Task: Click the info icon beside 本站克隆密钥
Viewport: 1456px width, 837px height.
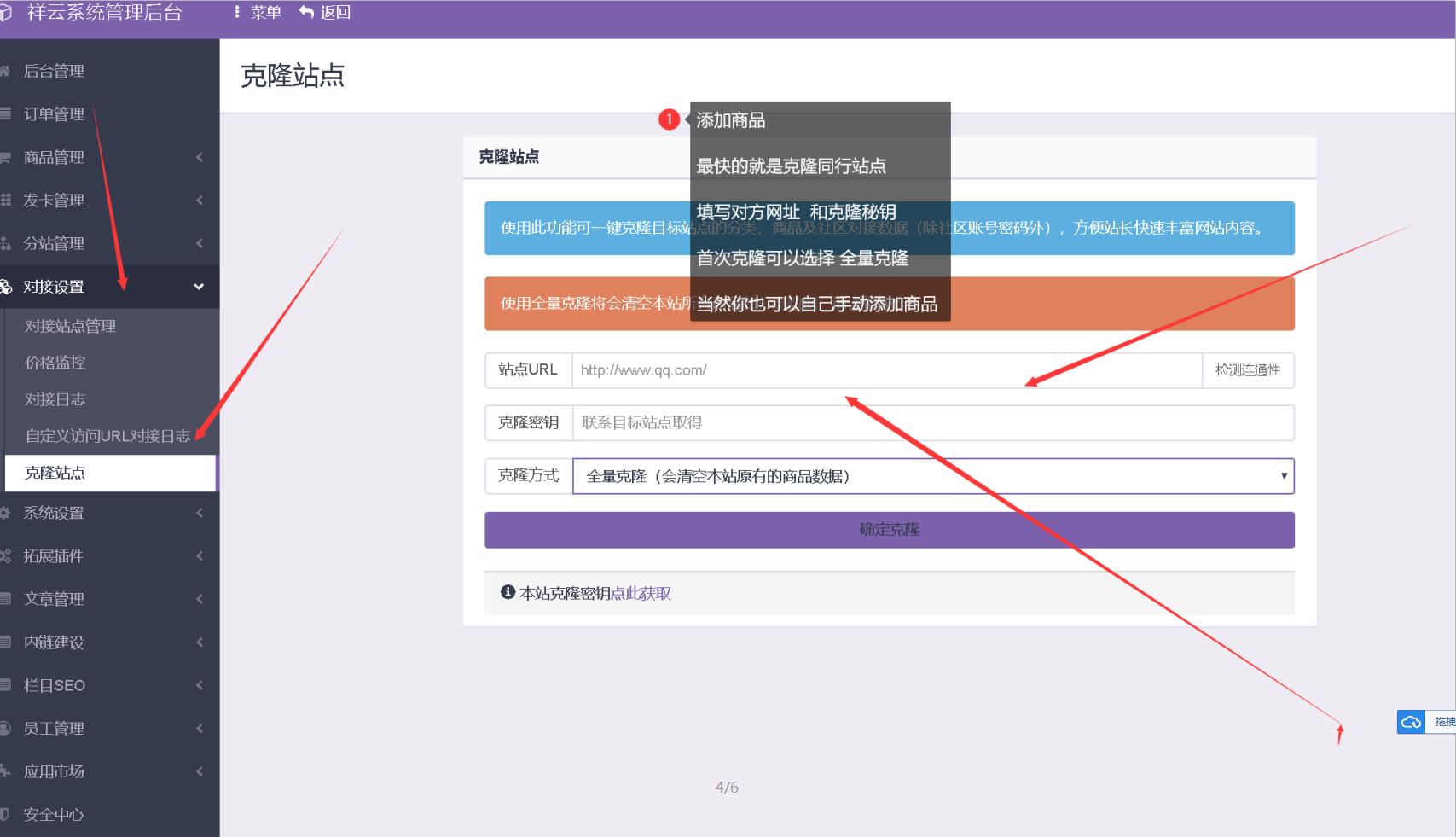Action: [x=508, y=592]
